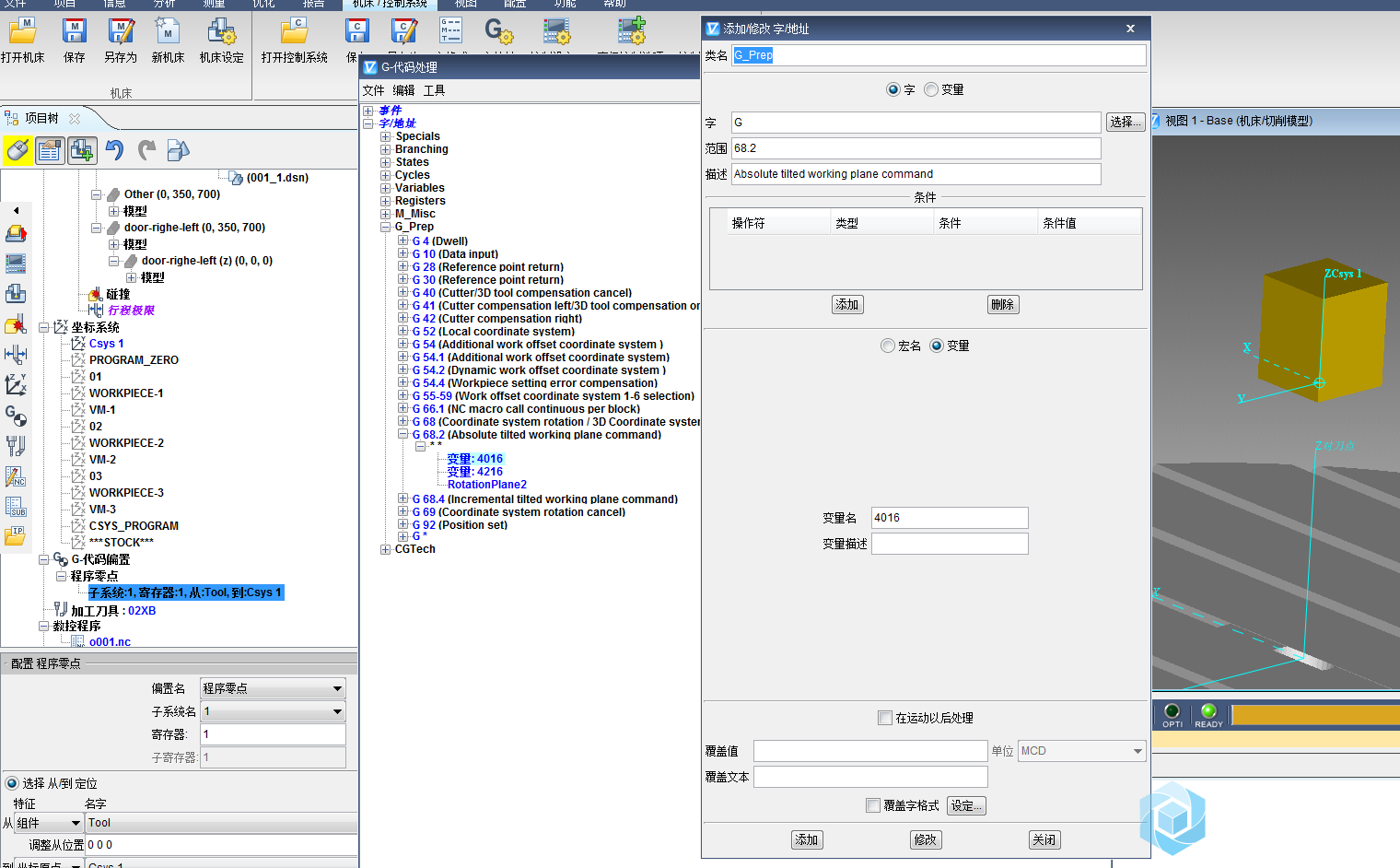Click the G-code gear icon in ribbon
The image size is (1400, 868).
click(498, 31)
